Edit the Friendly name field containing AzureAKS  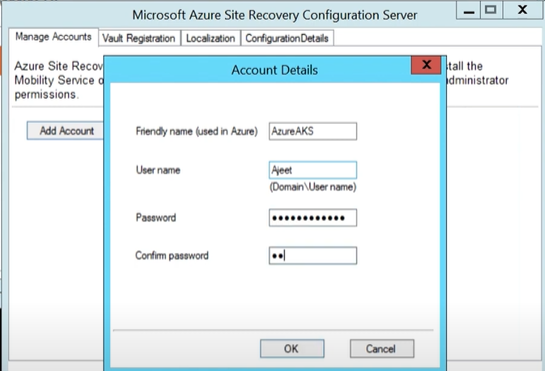pos(313,131)
